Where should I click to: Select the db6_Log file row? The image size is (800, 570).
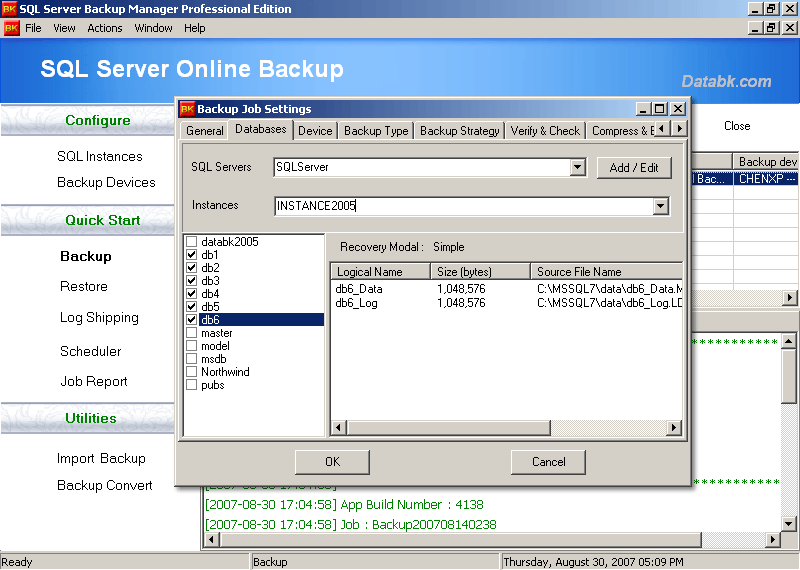[508, 303]
